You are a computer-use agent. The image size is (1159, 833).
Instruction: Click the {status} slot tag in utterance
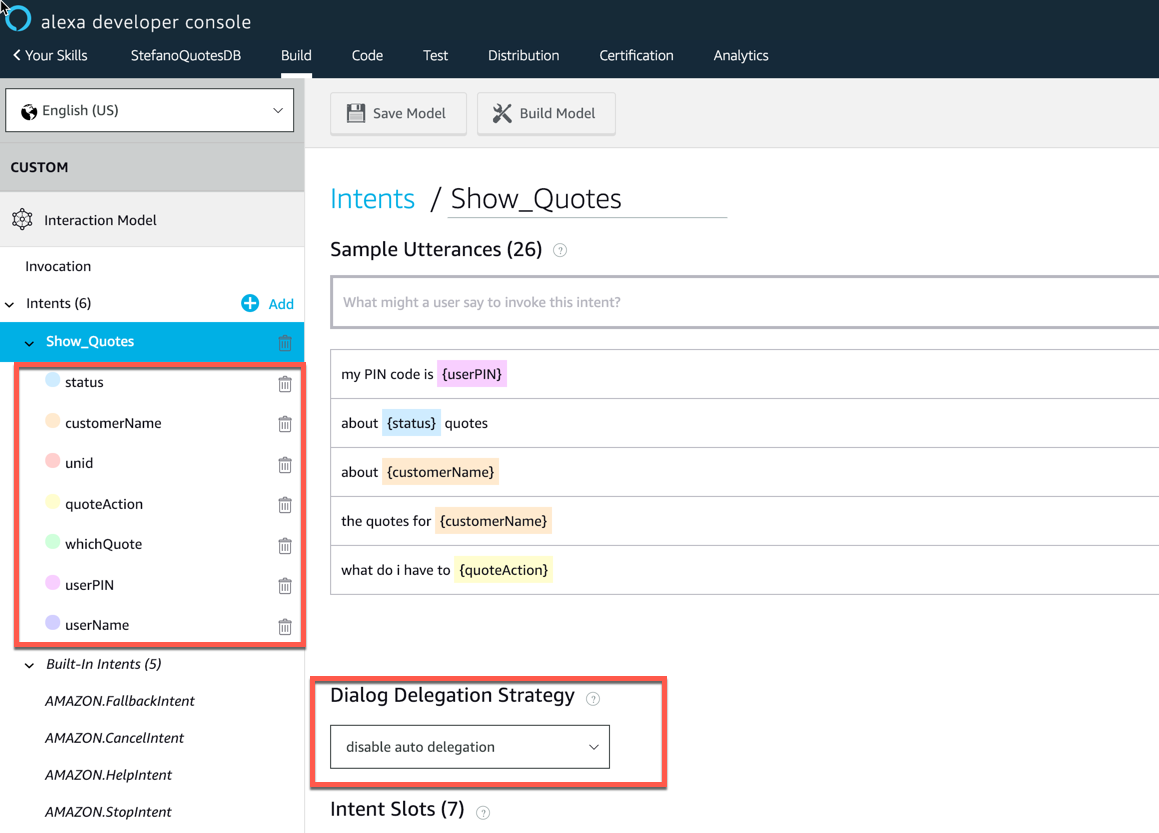click(x=411, y=423)
